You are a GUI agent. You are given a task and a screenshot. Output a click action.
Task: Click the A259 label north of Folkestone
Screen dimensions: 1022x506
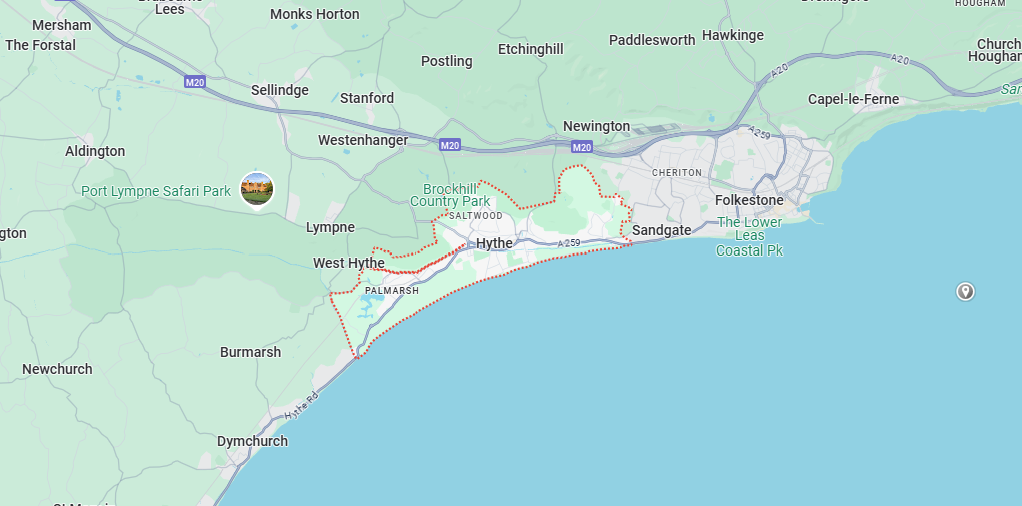click(x=760, y=132)
